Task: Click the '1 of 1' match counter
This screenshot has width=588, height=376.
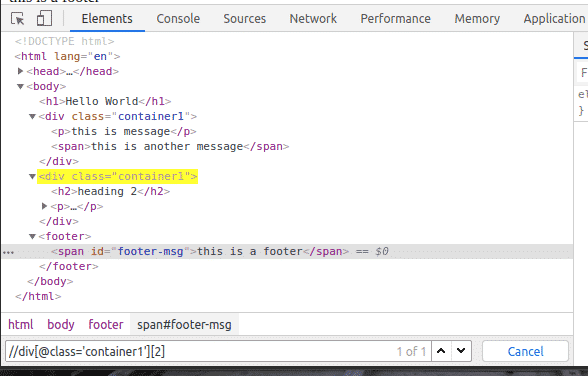Action: pyautogui.click(x=411, y=351)
